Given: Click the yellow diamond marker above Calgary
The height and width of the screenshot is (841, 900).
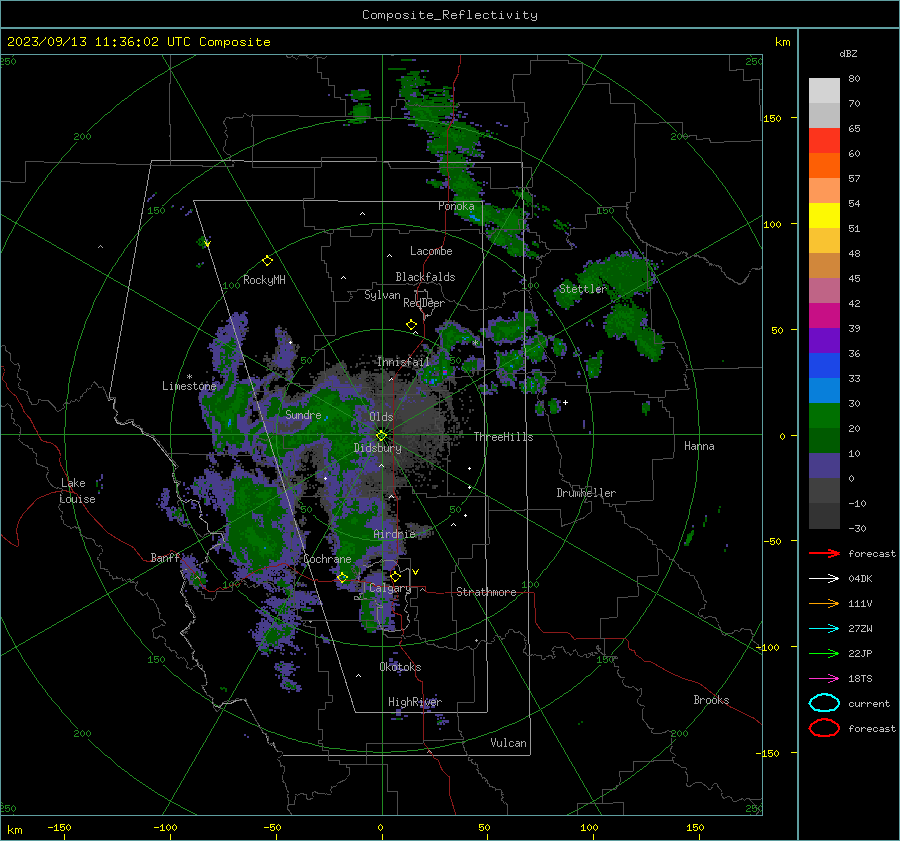Looking at the screenshot, I should pyautogui.click(x=395, y=576).
